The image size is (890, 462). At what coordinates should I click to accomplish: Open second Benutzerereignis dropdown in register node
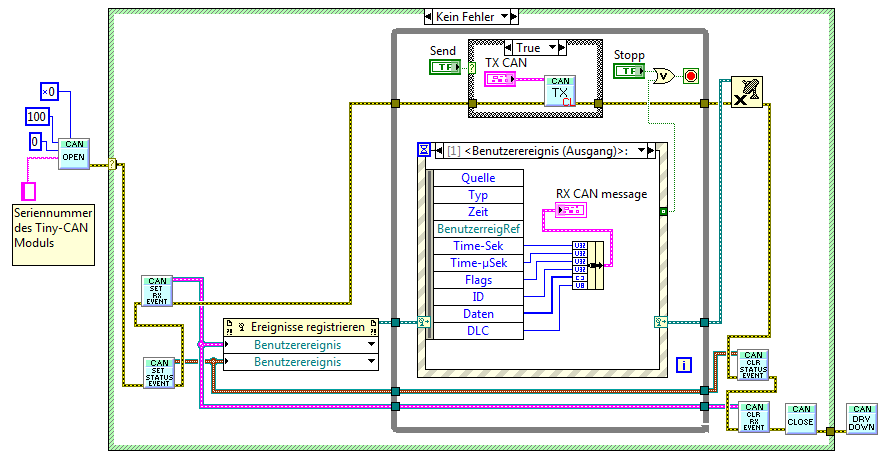pyautogui.click(x=371, y=362)
